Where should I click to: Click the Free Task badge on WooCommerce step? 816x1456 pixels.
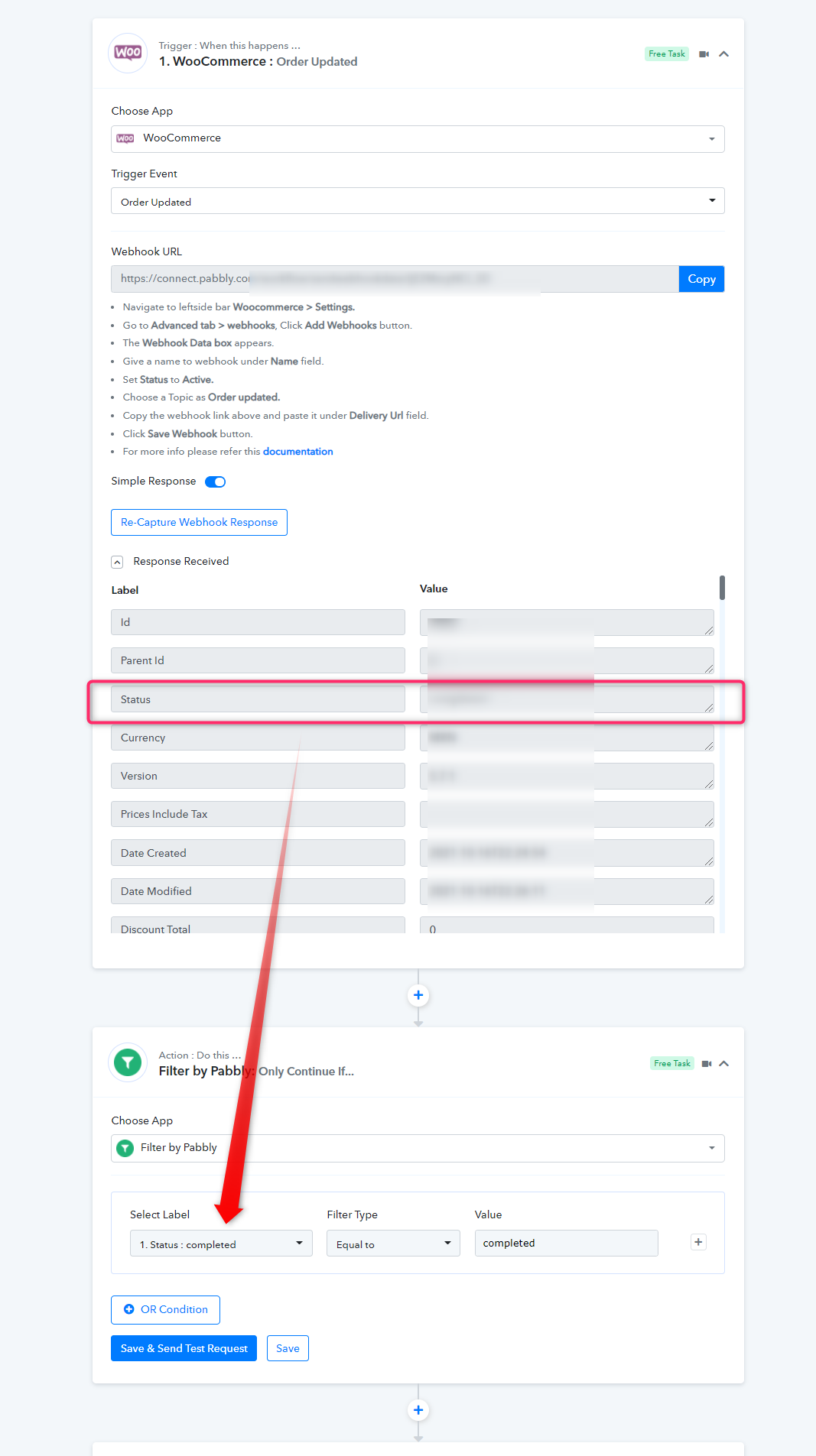coord(667,54)
